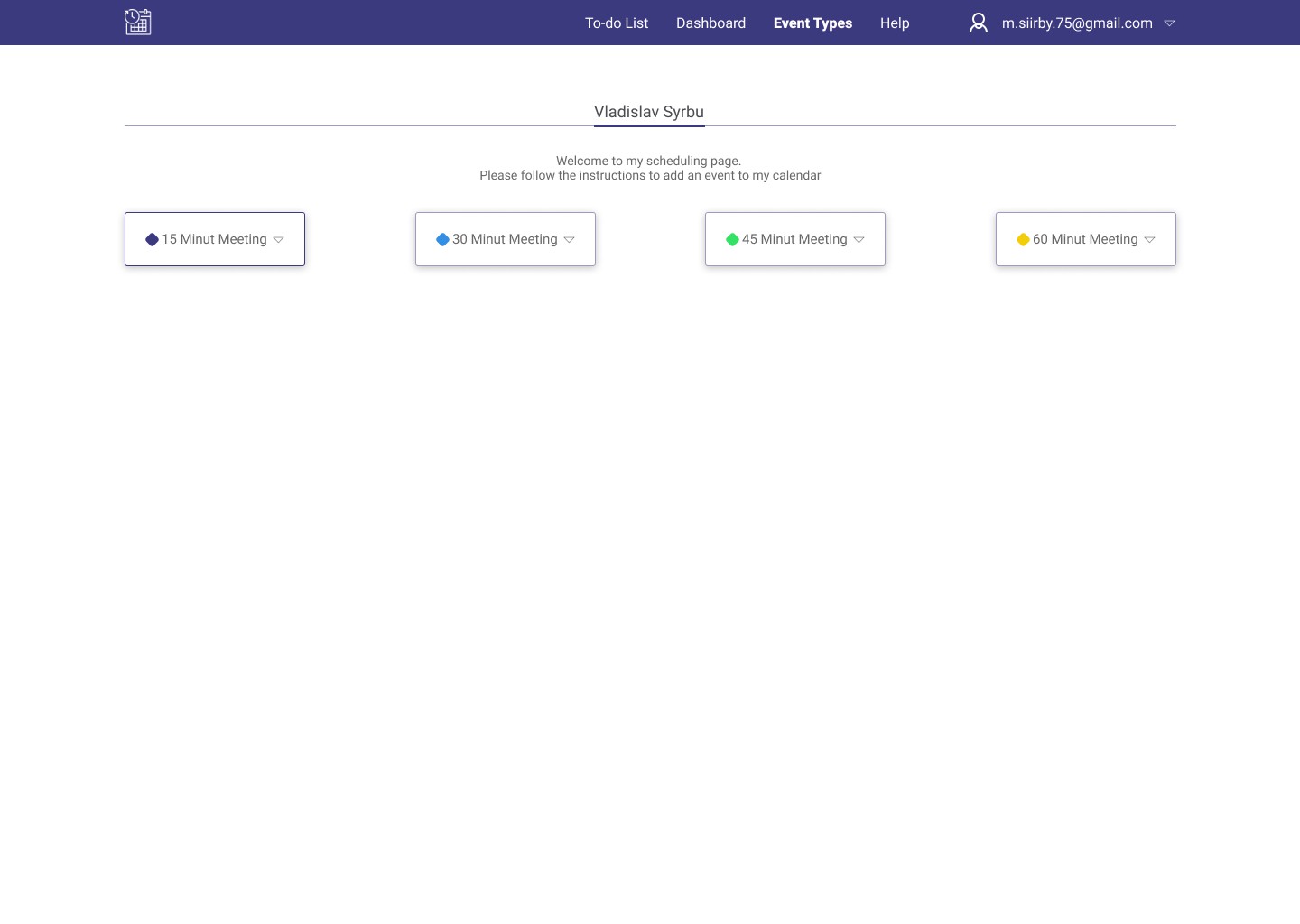Viewport: 1300px width, 924px height.
Task: Click 'Please follow the instructions' text line
Action: [x=650, y=175]
